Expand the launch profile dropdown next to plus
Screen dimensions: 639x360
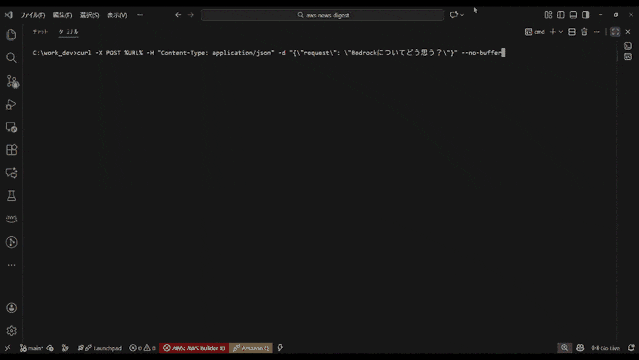pos(561,32)
